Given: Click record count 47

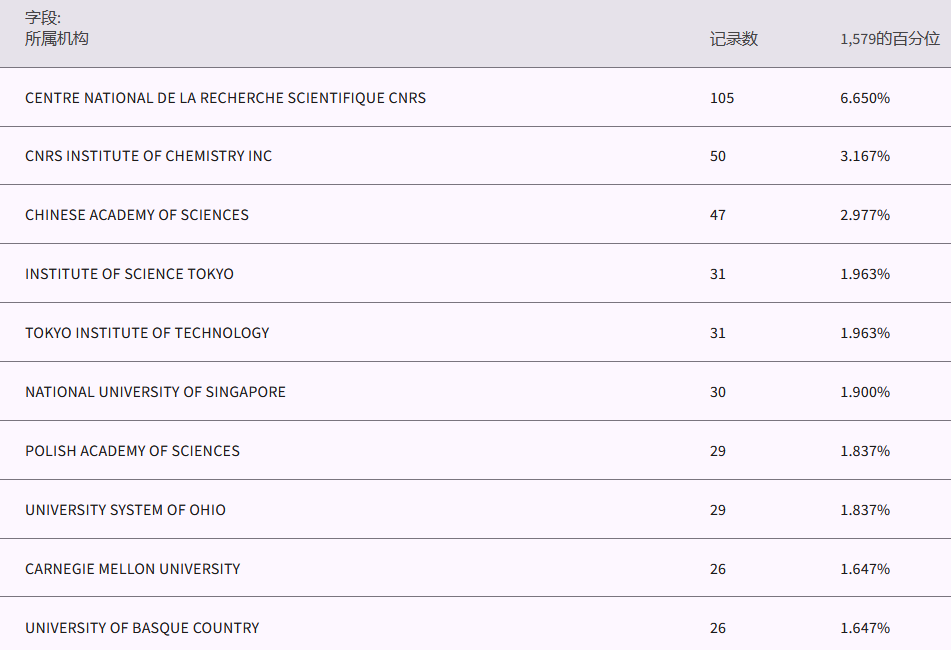Looking at the screenshot, I should [x=718, y=215].
